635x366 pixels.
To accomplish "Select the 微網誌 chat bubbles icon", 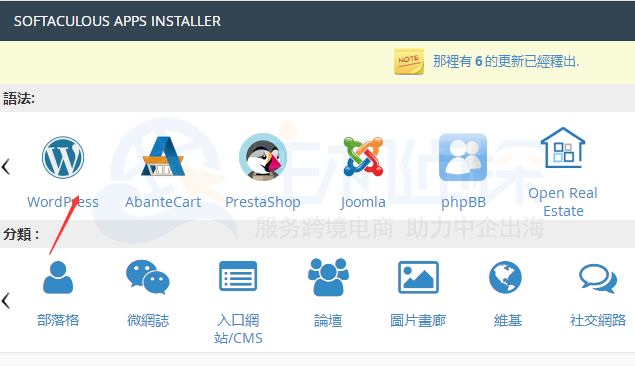I will (148, 277).
